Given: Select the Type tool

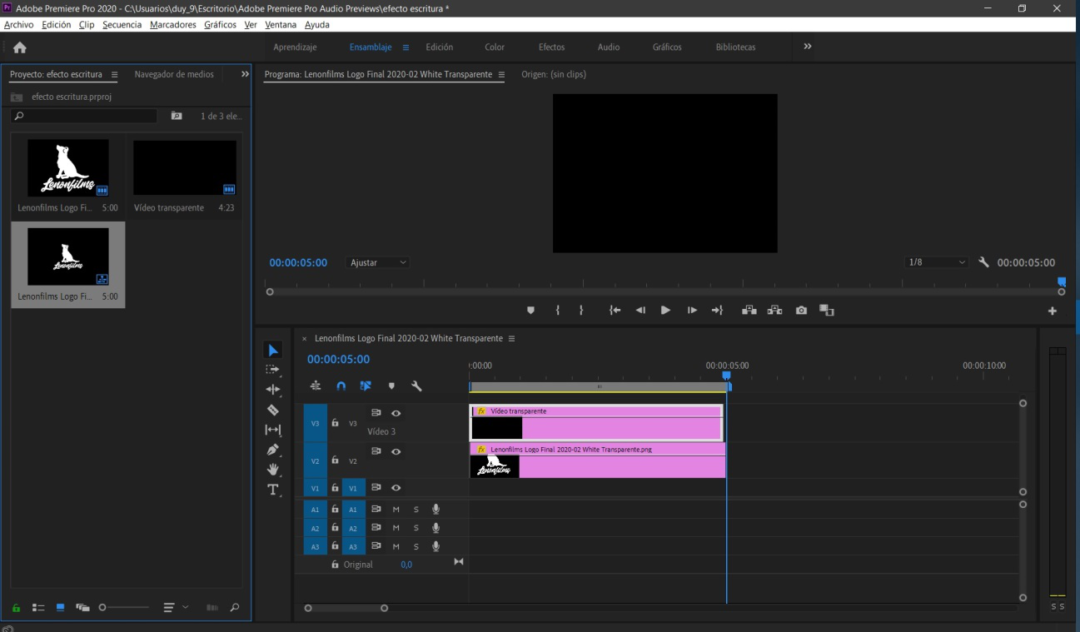Looking at the screenshot, I should 273,490.
